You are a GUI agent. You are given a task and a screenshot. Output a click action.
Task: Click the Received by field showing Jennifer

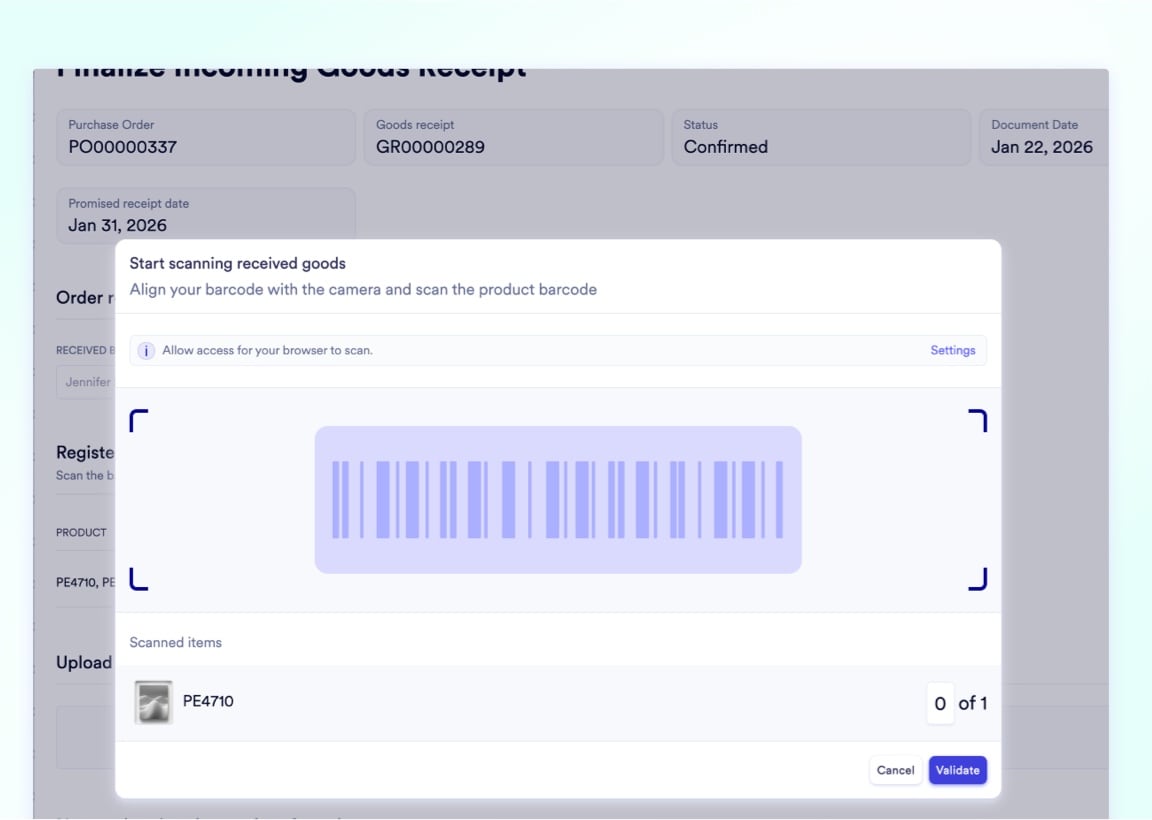(86, 382)
